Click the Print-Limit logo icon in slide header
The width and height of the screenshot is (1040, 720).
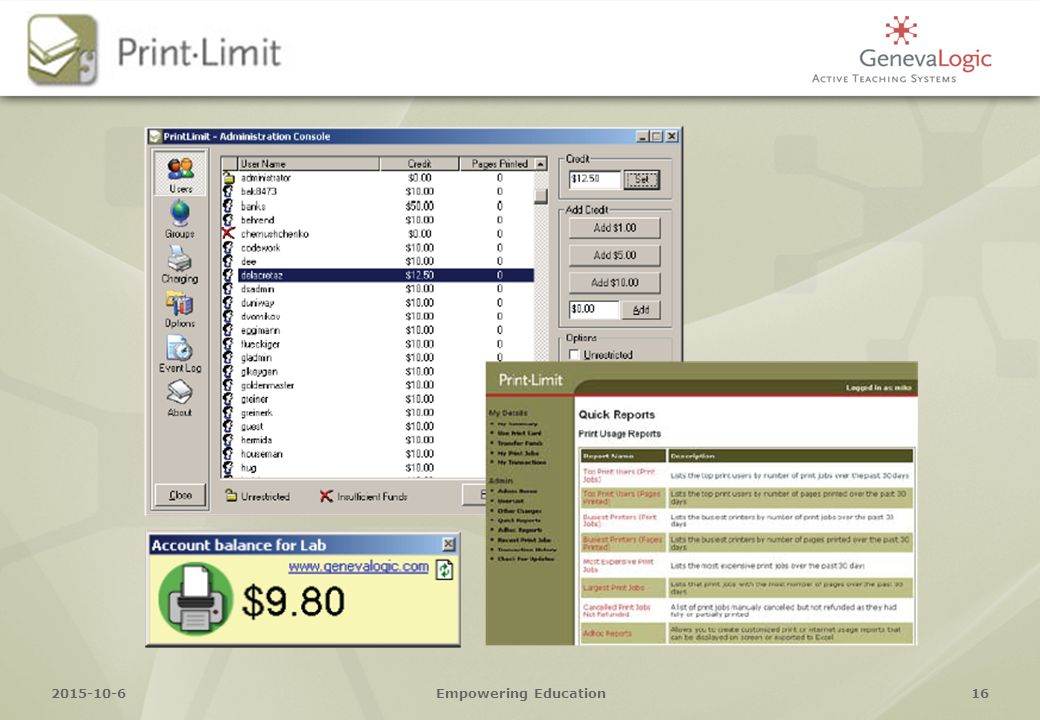[x=63, y=50]
